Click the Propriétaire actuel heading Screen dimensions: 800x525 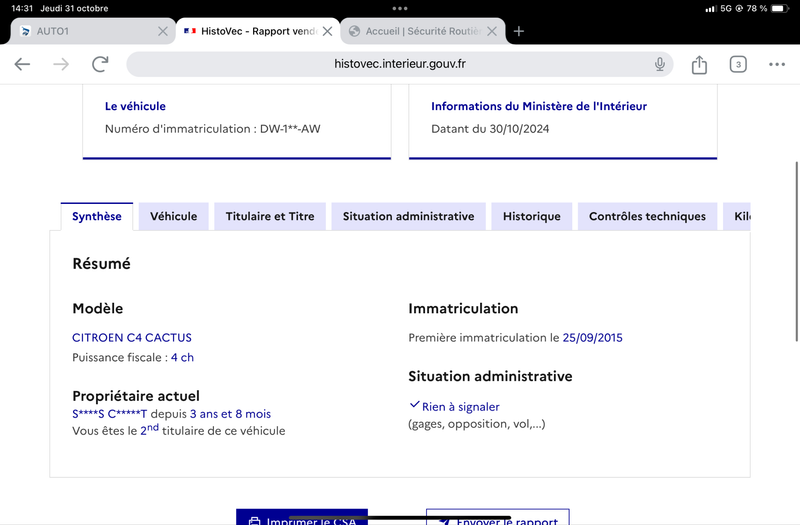tap(136, 396)
